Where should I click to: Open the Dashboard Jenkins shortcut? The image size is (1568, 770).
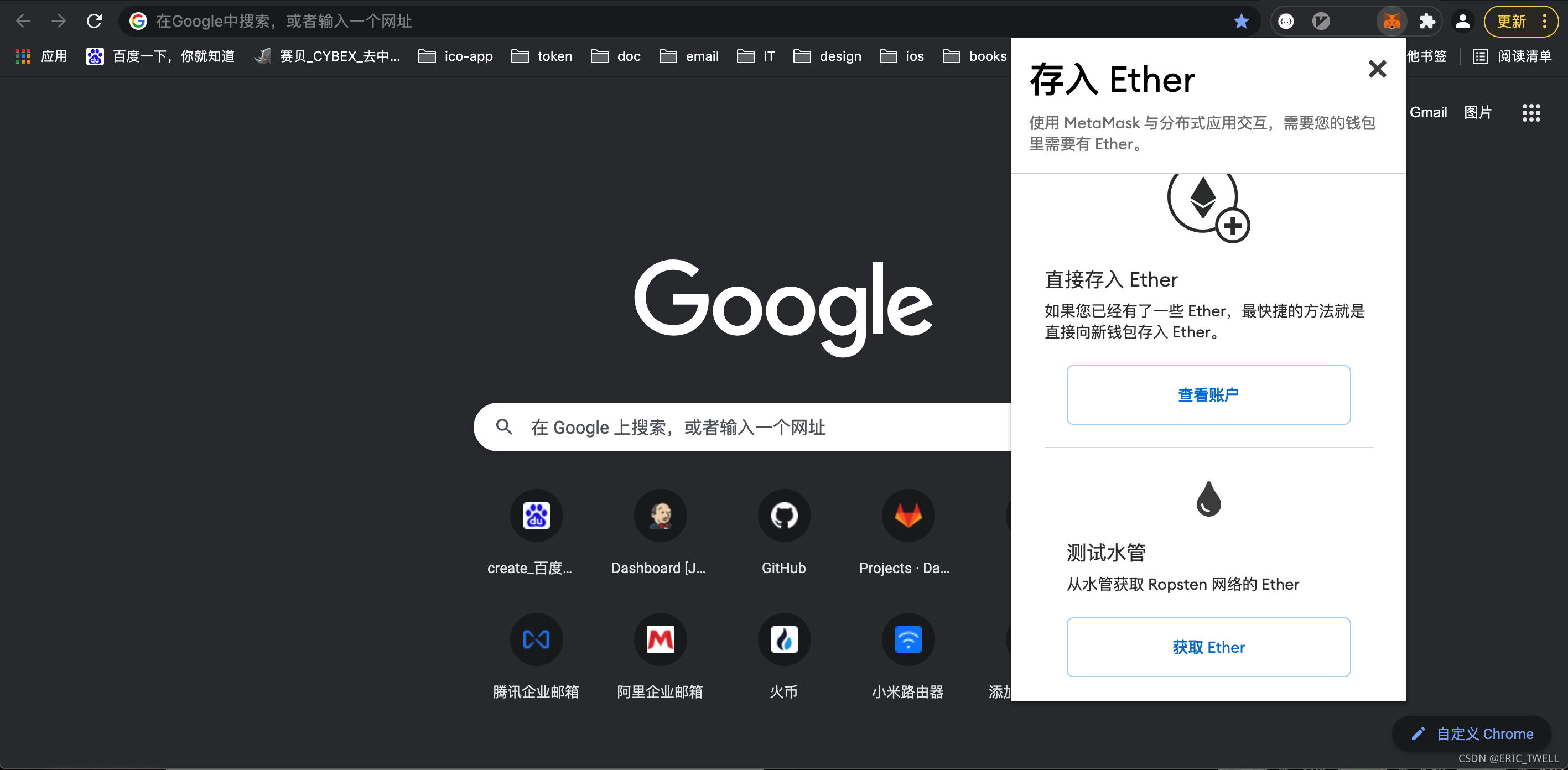(660, 534)
